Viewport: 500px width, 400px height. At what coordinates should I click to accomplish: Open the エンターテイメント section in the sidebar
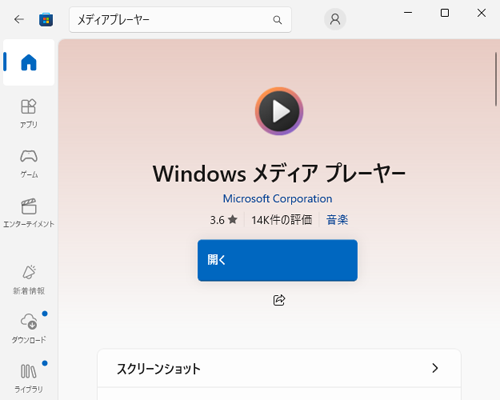tap(29, 213)
